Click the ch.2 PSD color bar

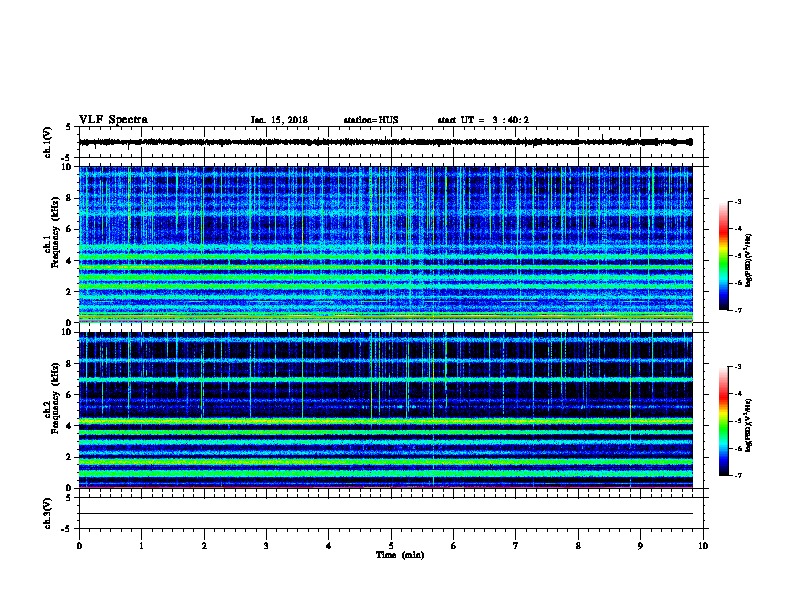723,421
